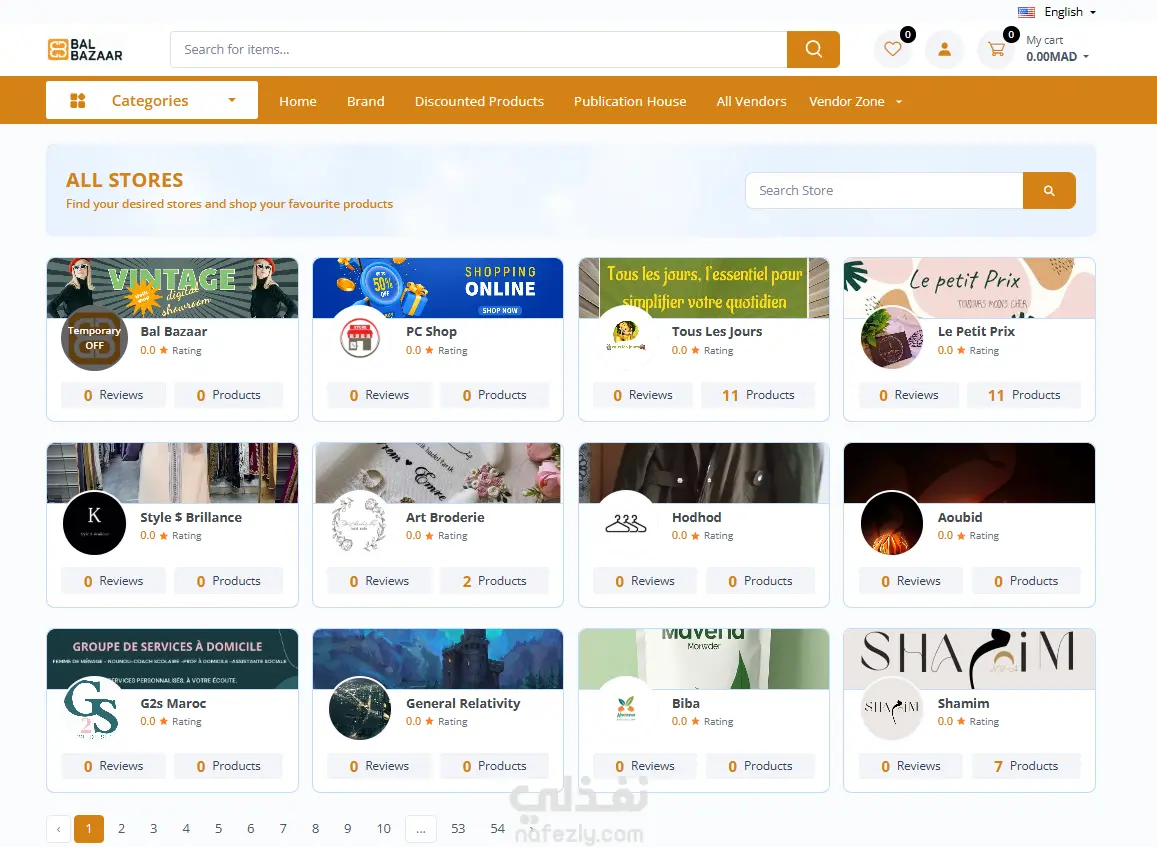Go to previous page with left arrow
This screenshot has width=1157, height=847.
coord(58,829)
